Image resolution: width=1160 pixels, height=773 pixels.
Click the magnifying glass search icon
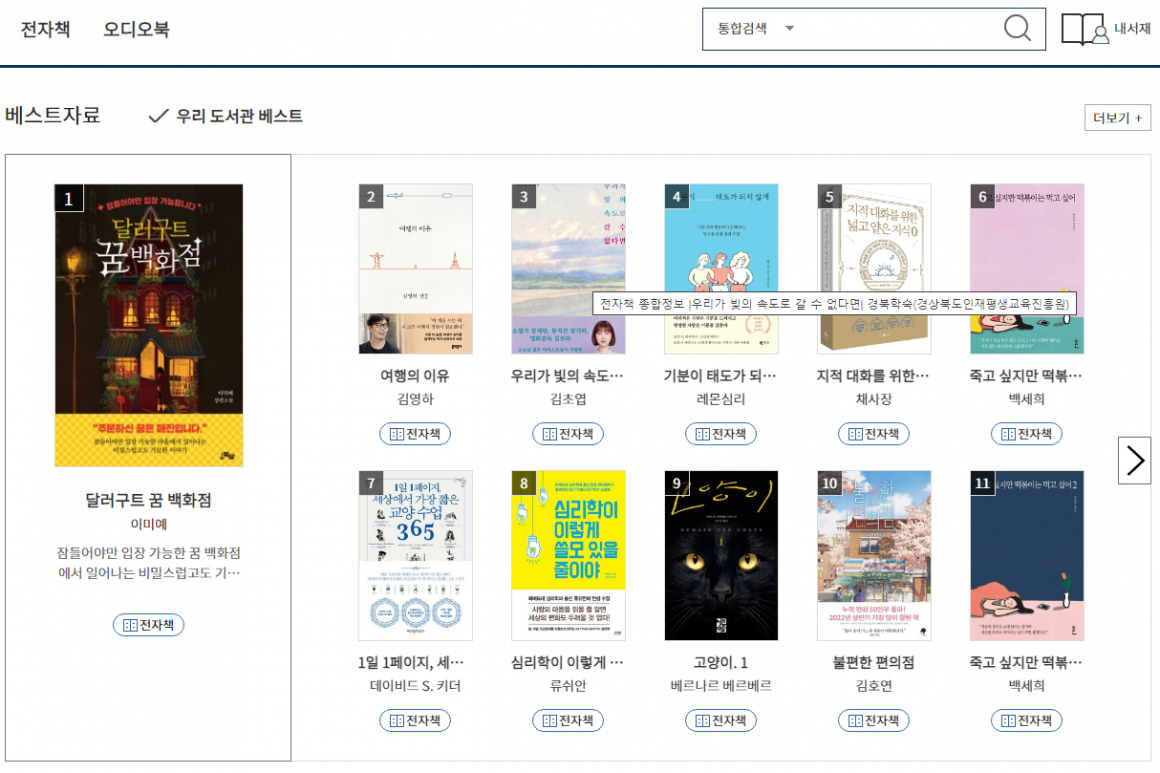pyautogui.click(x=1017, y=29)
